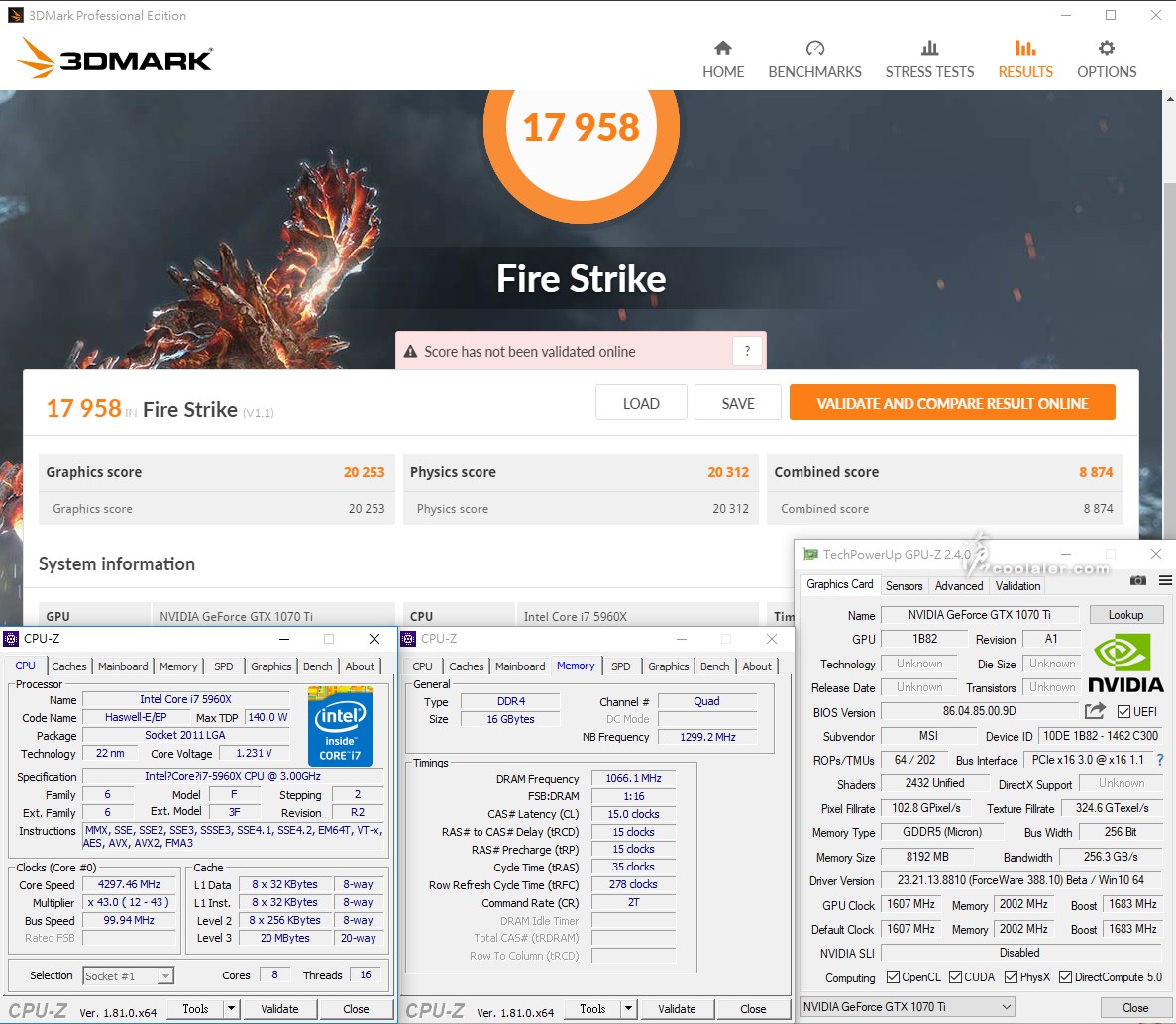Viewport: 1176px width, 1024px height.
Task: Click the Combined score header value 8 874
Action: (x=1096, y=472)
